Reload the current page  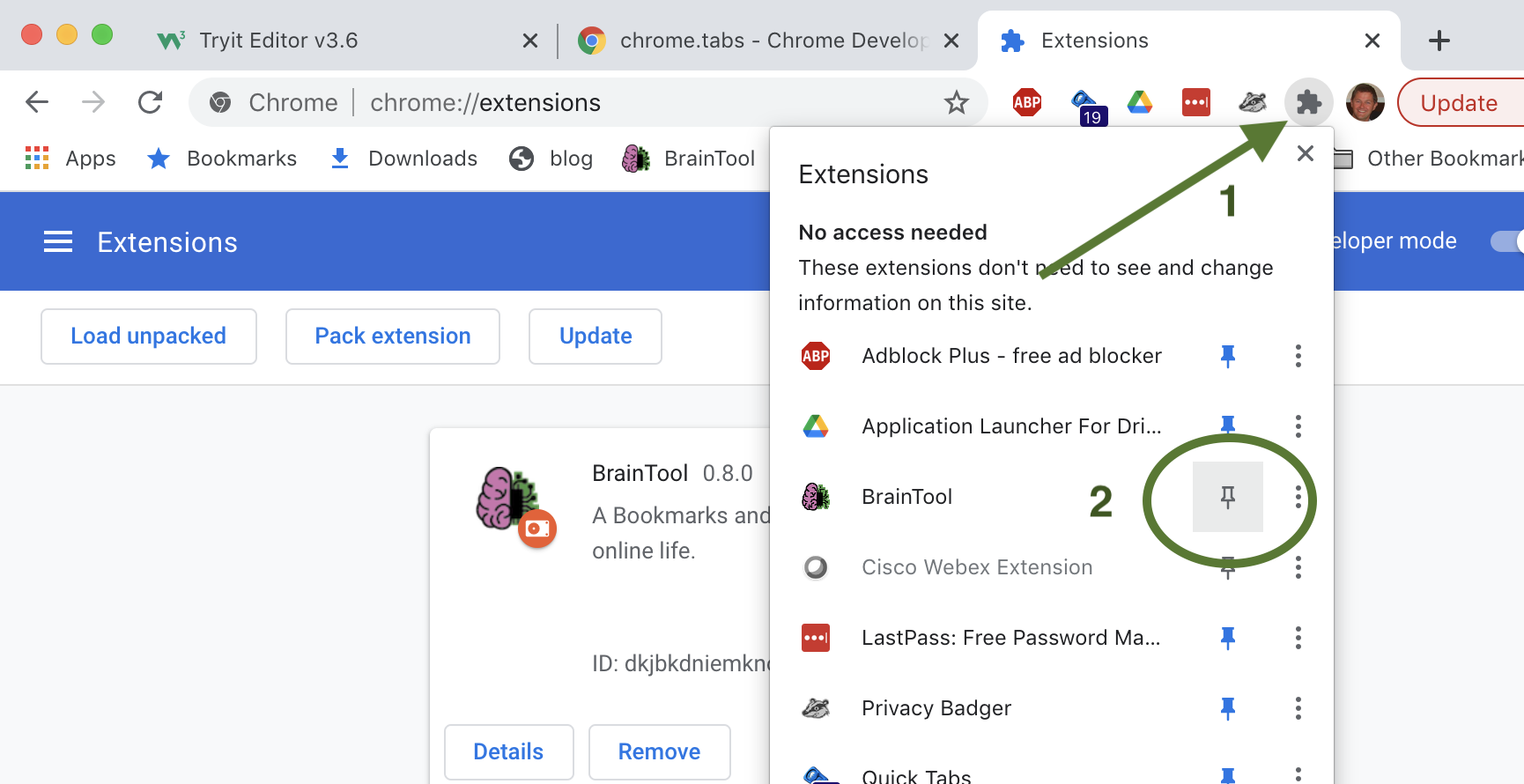click(x=151, y=102)
